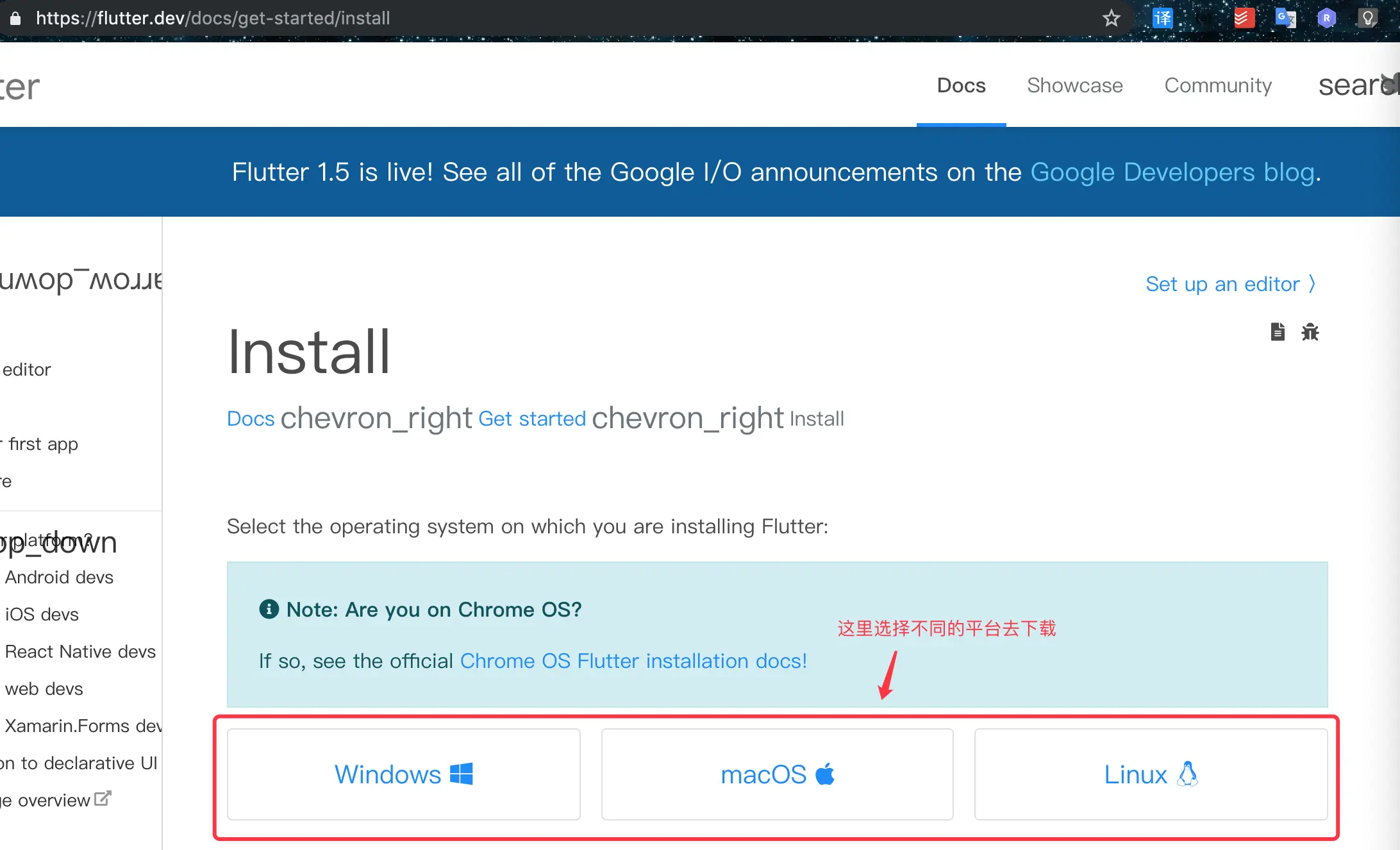Image resolution: width=1400 pixels, height=850 pixels.
Task: Open the view page source document icon
Action: (1278, 331)
